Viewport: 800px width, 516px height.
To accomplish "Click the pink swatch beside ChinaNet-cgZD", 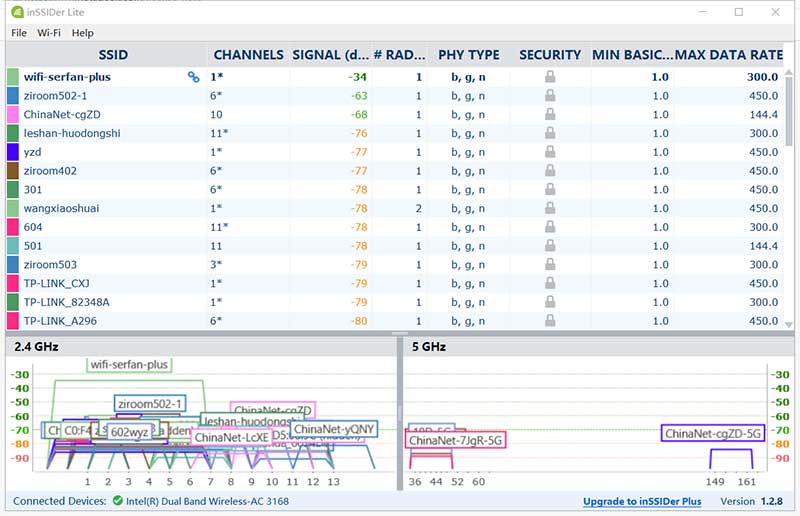I will coord(13,115).
